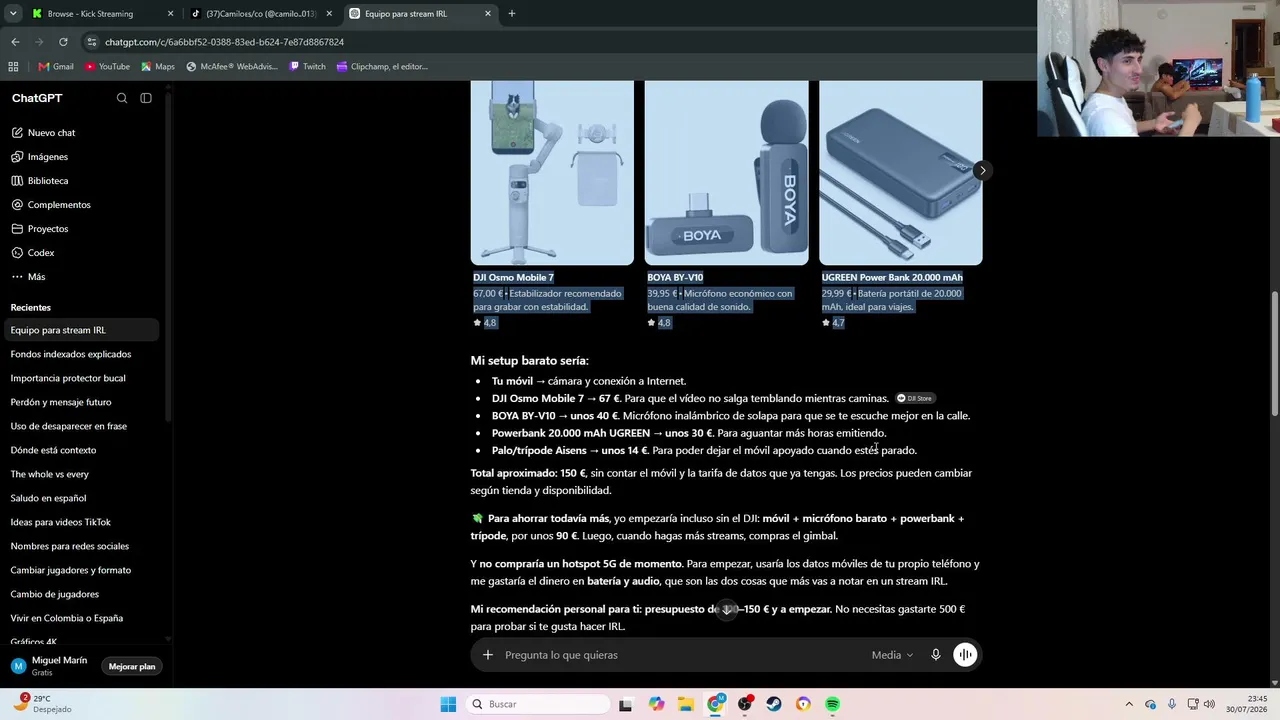Open Complementos in the sidebar
The height and width of the screenshot is (720, 1280).
tap(80, 205)
